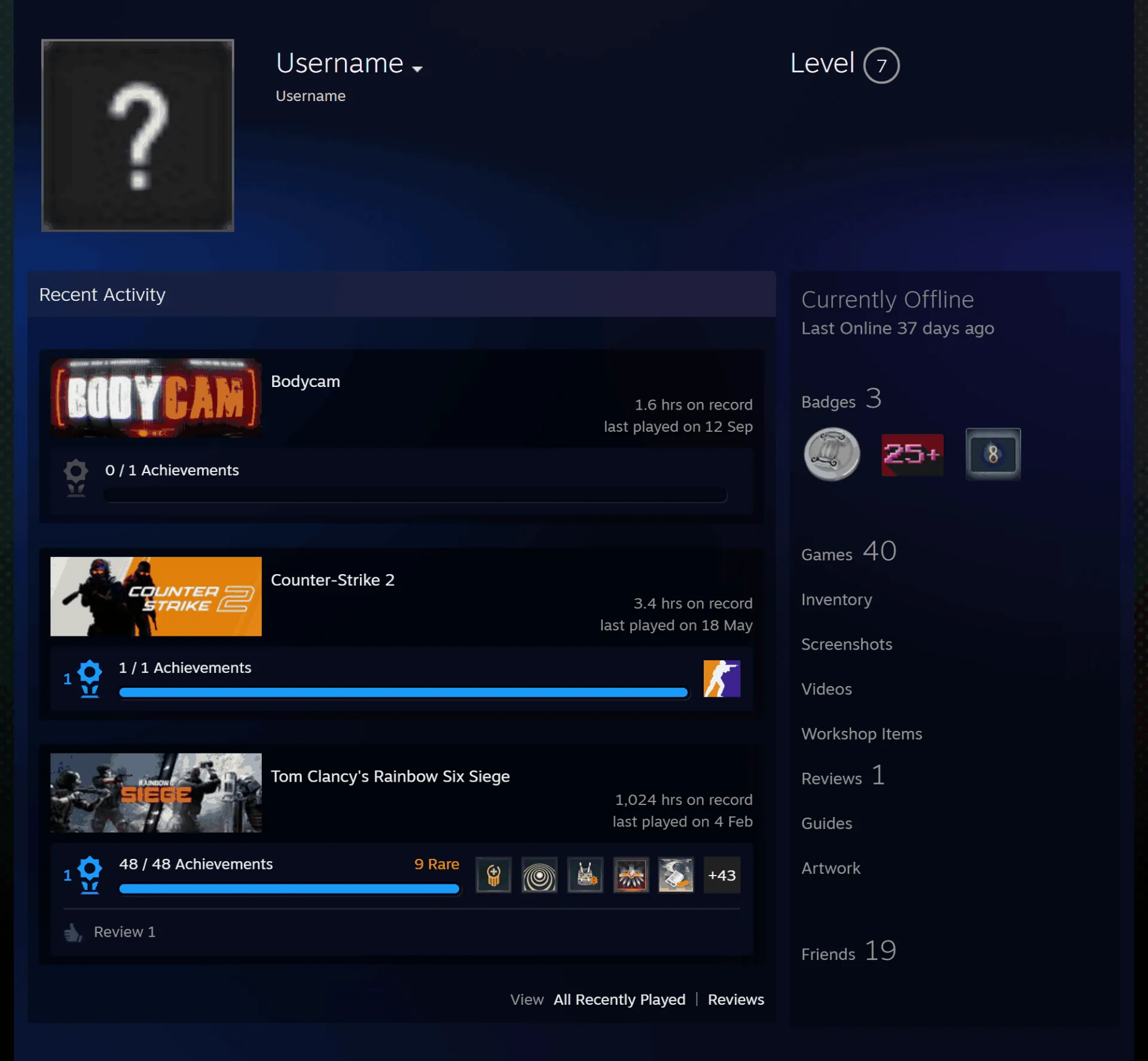View the Siege document achievement icon
The width and height of the screenshot is (1148, 1061).
pos(676,875)
